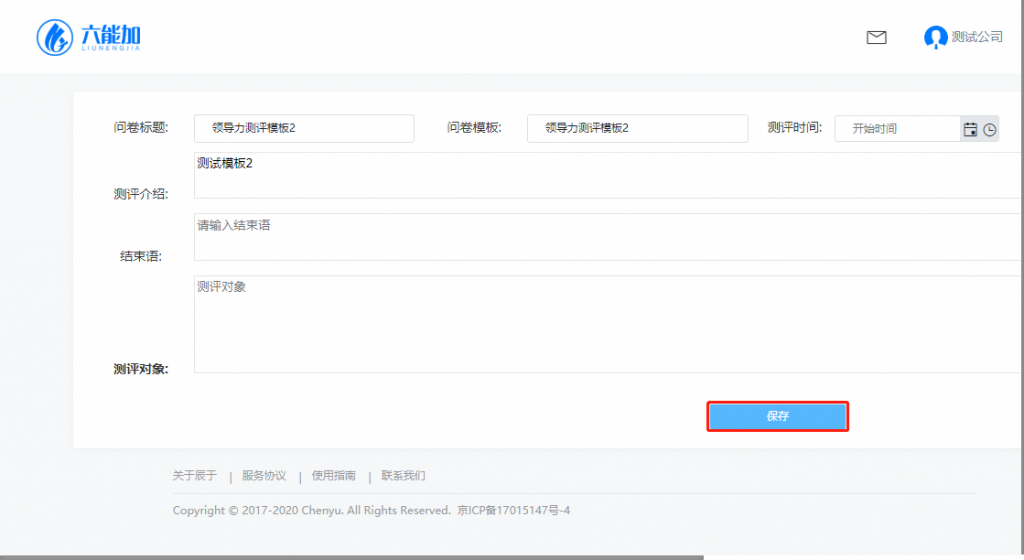Click the 开始时间 start time field

[897, 129]
